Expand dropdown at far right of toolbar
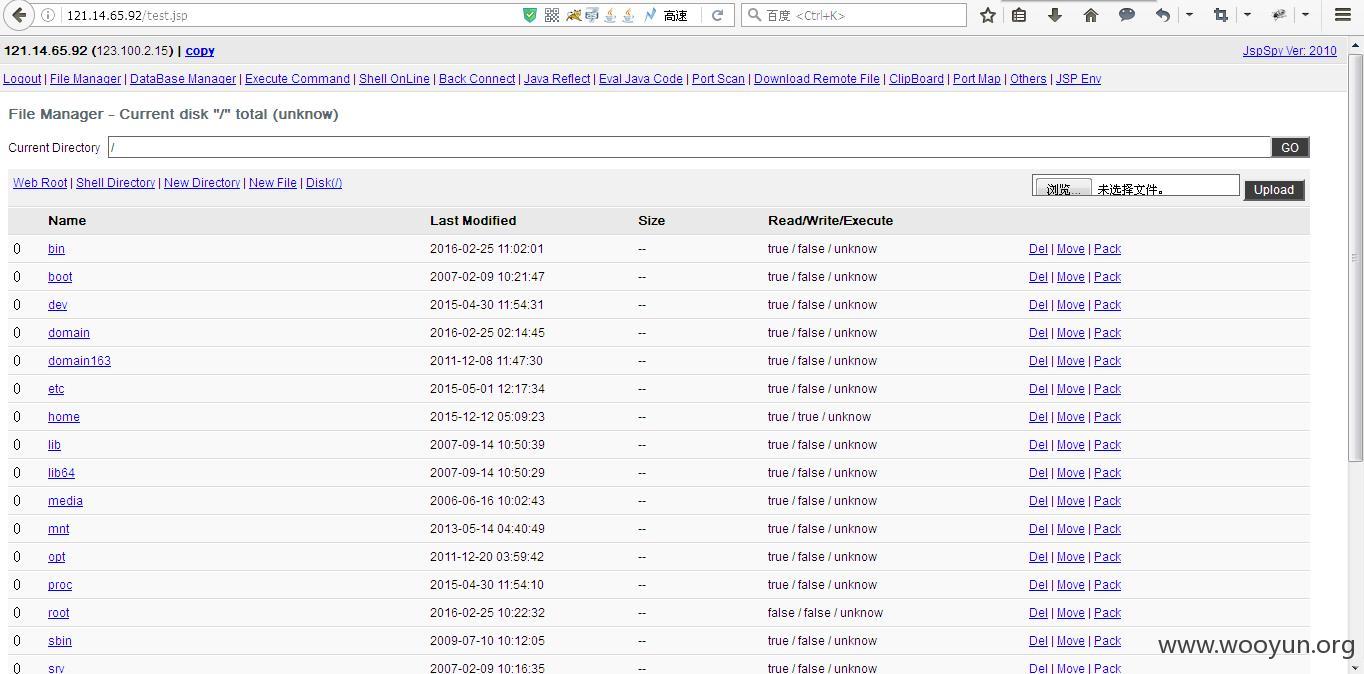Viewport: 1364px width, 674px height. click(x=1305, y=15)
